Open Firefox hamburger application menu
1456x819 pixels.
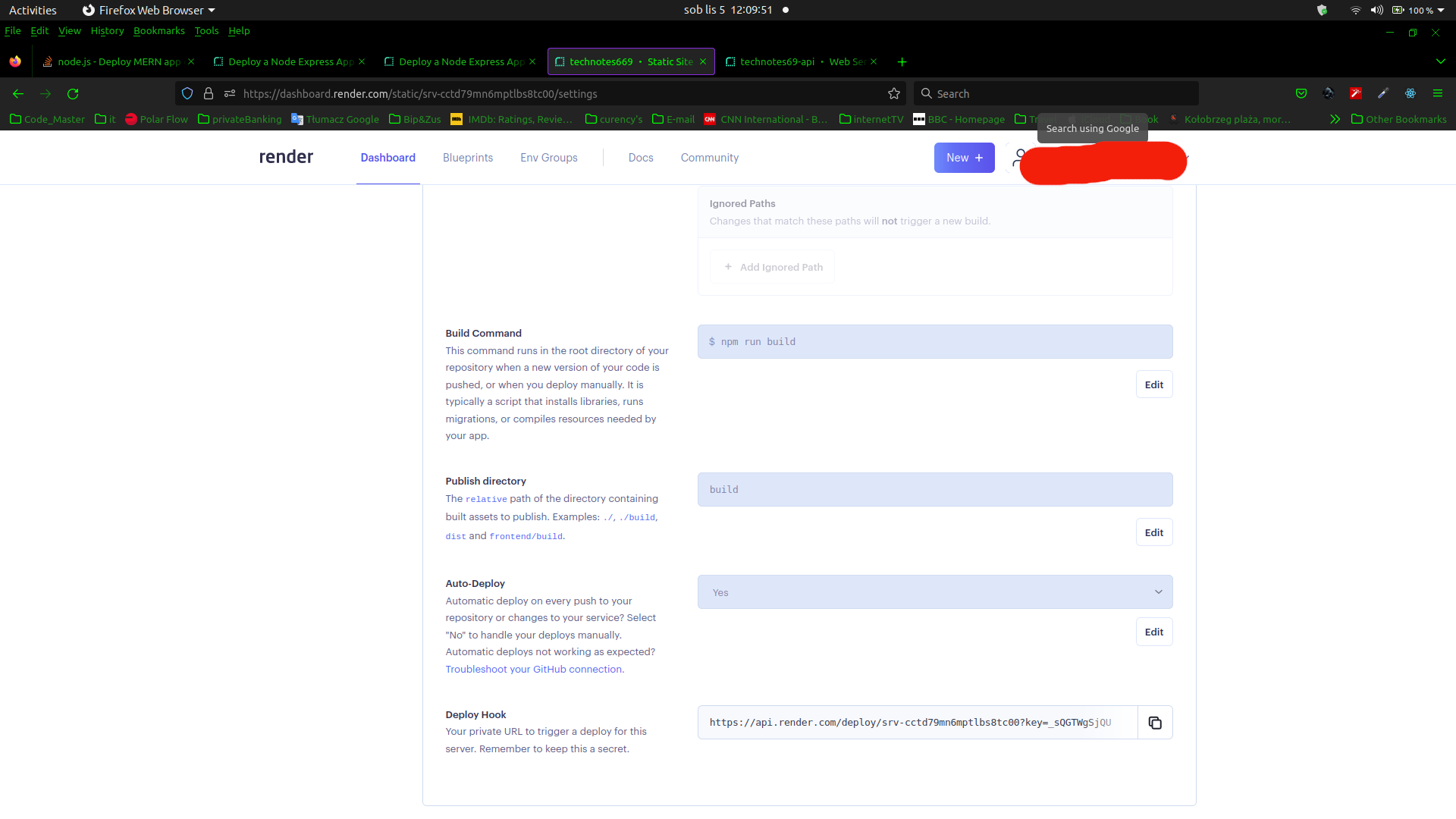tap(1437, 93)
